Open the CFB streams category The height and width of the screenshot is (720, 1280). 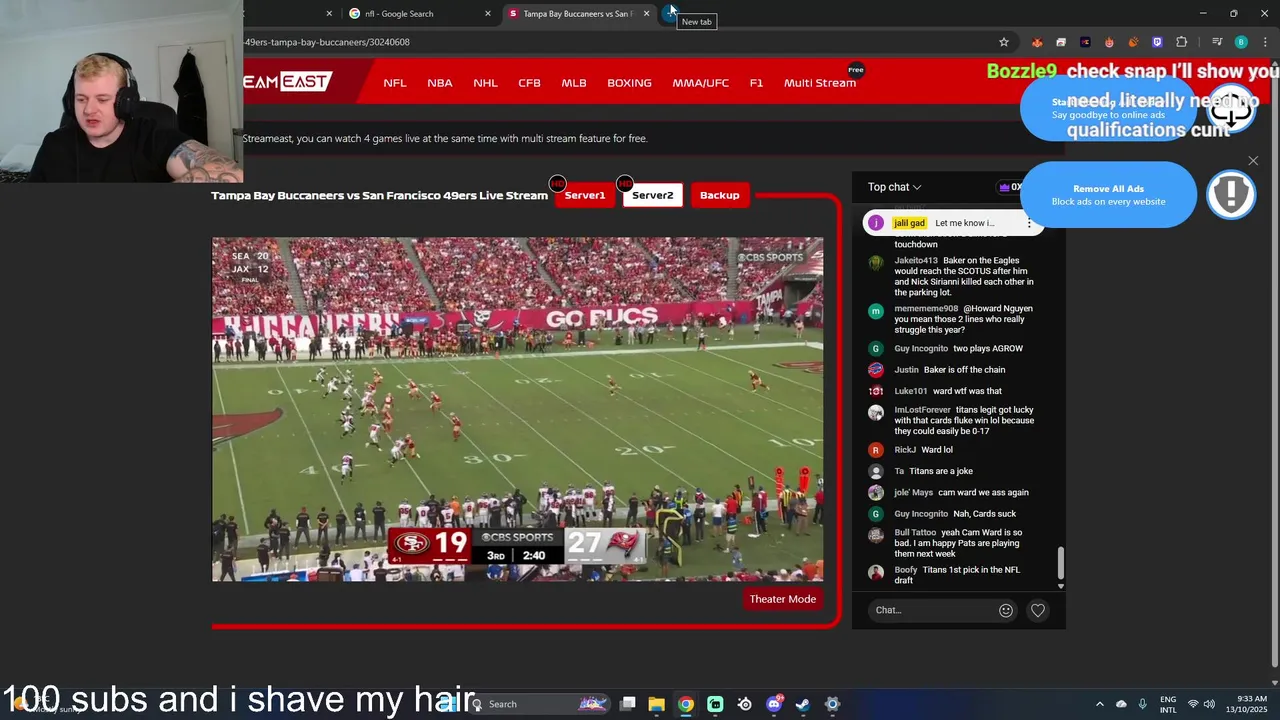pyautogui.click(x=529, y=83)
